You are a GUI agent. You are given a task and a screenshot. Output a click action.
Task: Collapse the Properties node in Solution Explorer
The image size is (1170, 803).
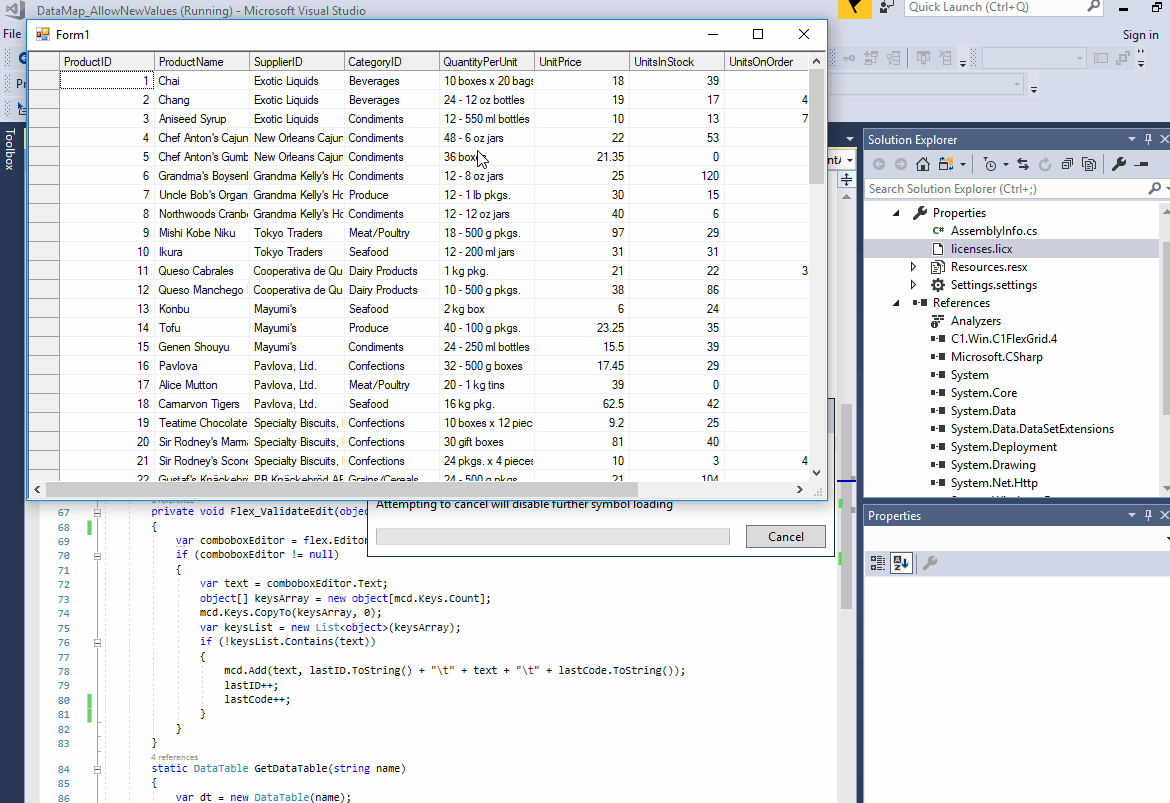[896, 213]
